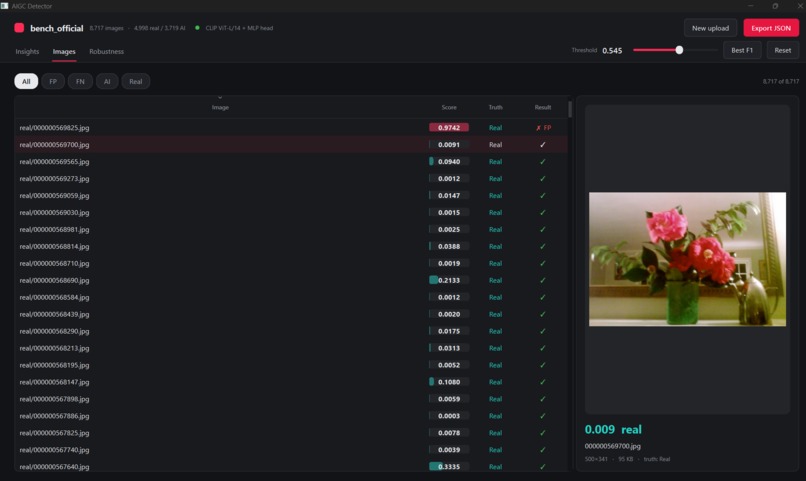Screen dimensions: 806x481
Task: Select row real/000000569059.jpg
Action: tap(291, 195)
